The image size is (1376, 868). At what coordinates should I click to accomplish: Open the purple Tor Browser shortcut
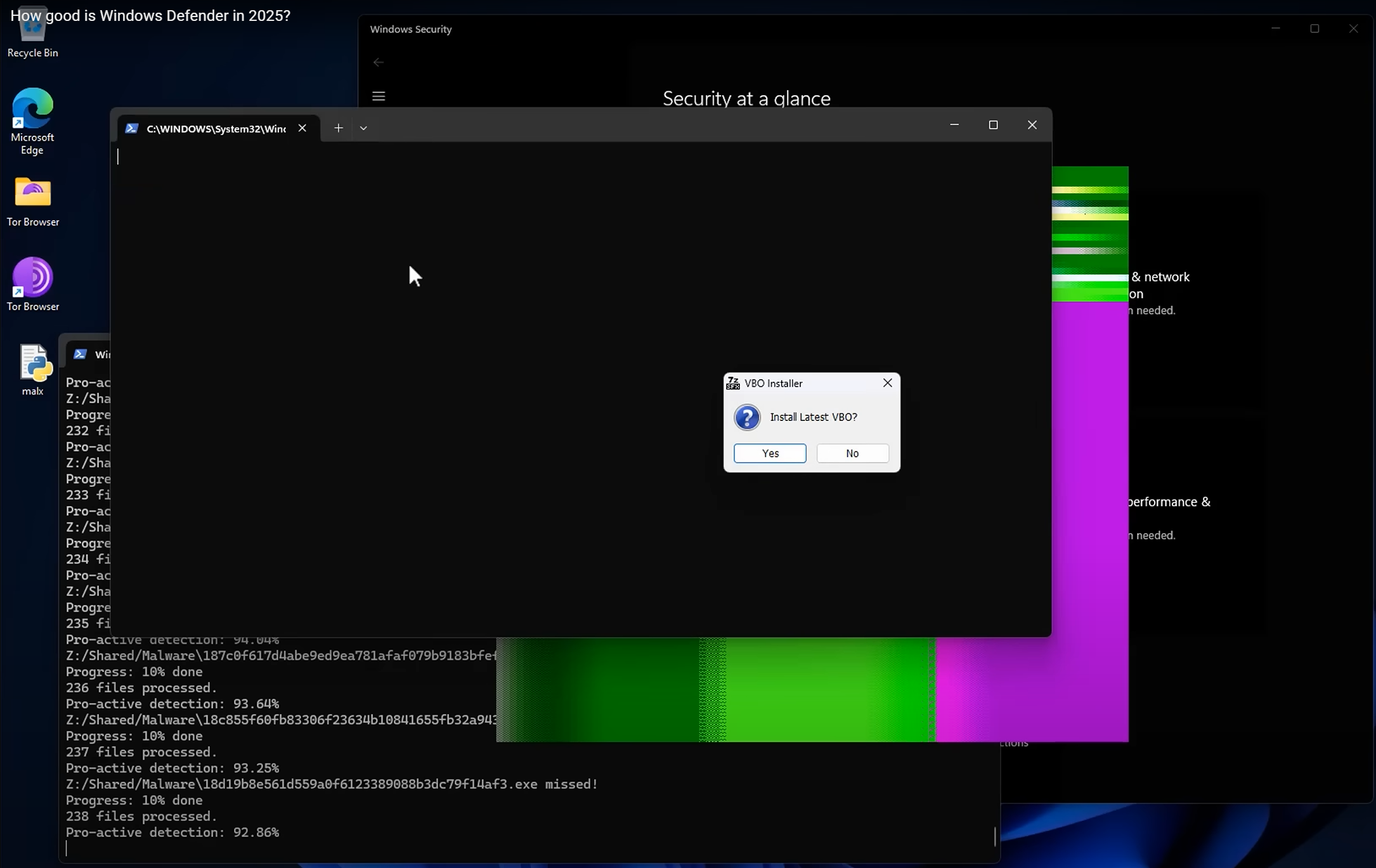[x=32, y=285]
